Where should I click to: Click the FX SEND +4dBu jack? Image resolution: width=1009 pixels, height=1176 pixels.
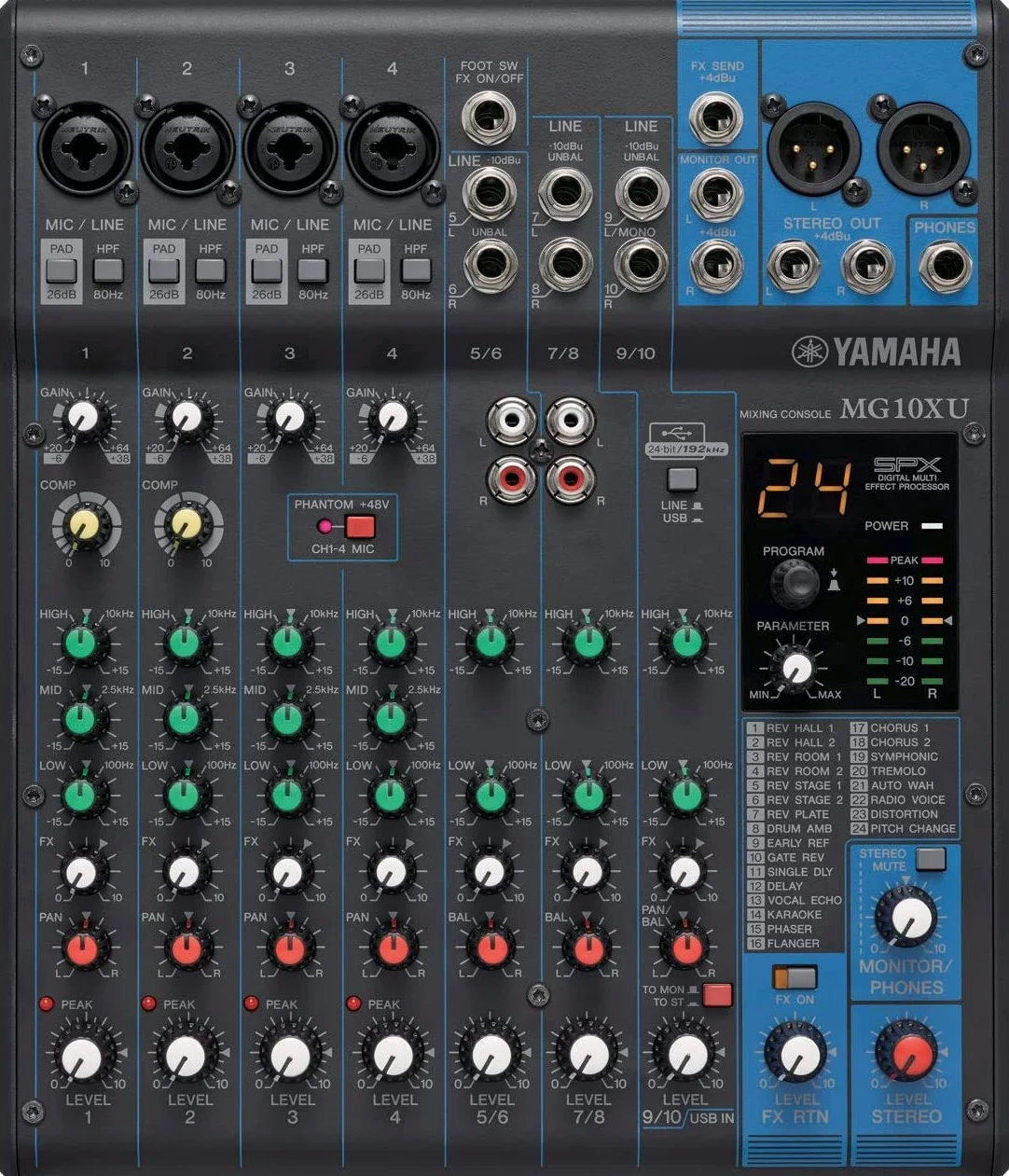click(x=716, y=118)
